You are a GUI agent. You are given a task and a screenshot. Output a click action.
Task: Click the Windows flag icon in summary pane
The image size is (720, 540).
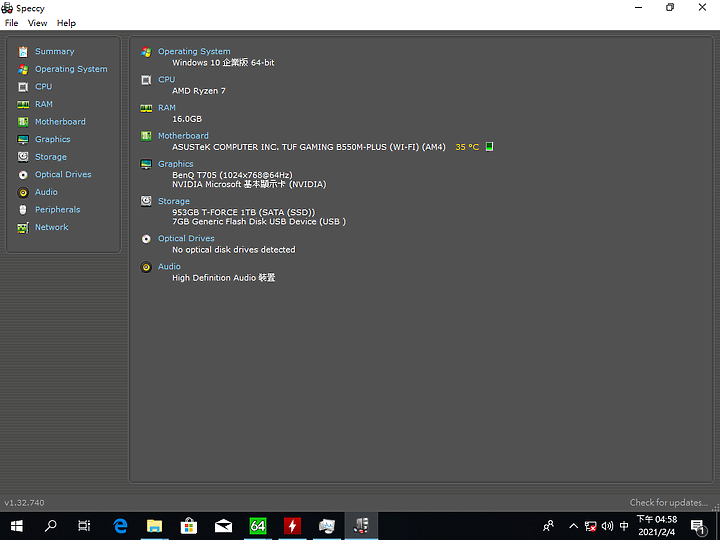146,52
